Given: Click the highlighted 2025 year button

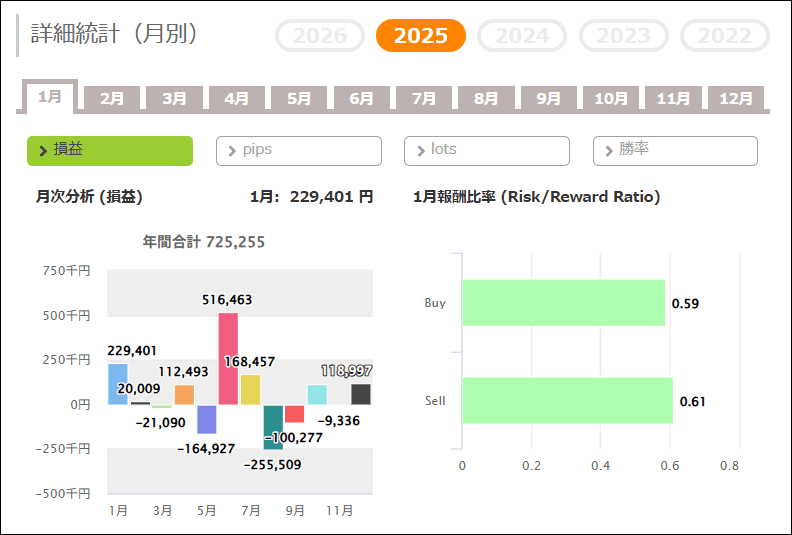Looking at the screenshot, I should pyautogui.click(x=421, y=36).
